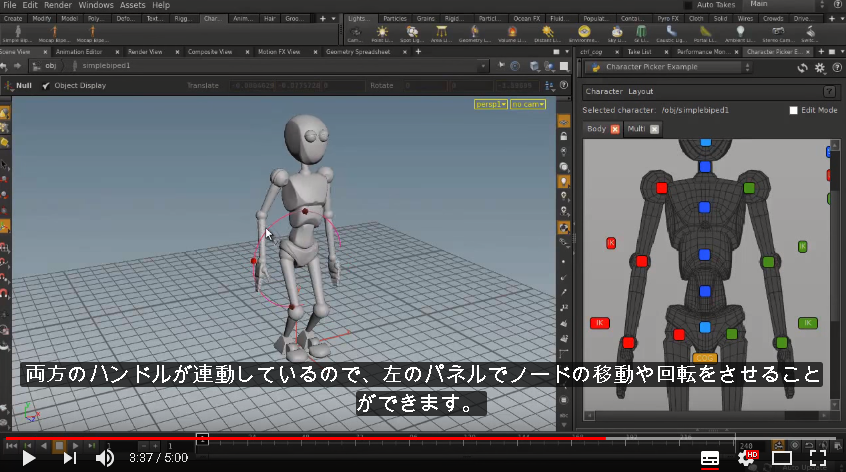Image resolution: width=846 pixels, height=472 pixels.
Task: Open left pane options arrow menu
Action: click(567, 52)
